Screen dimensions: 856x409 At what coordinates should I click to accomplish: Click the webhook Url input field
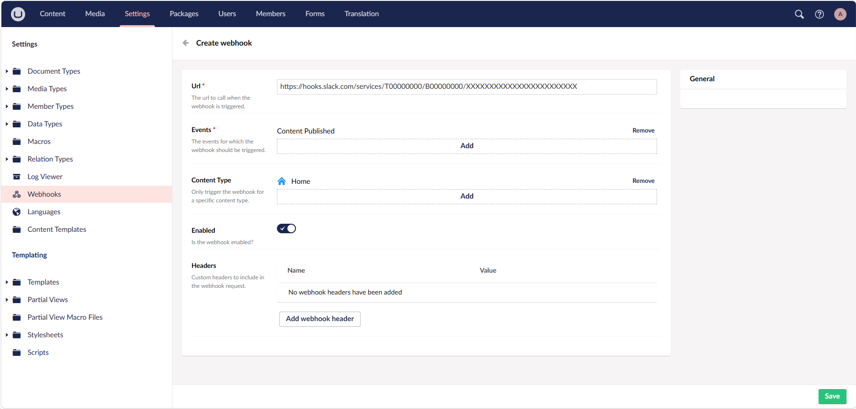pos(466,87)
